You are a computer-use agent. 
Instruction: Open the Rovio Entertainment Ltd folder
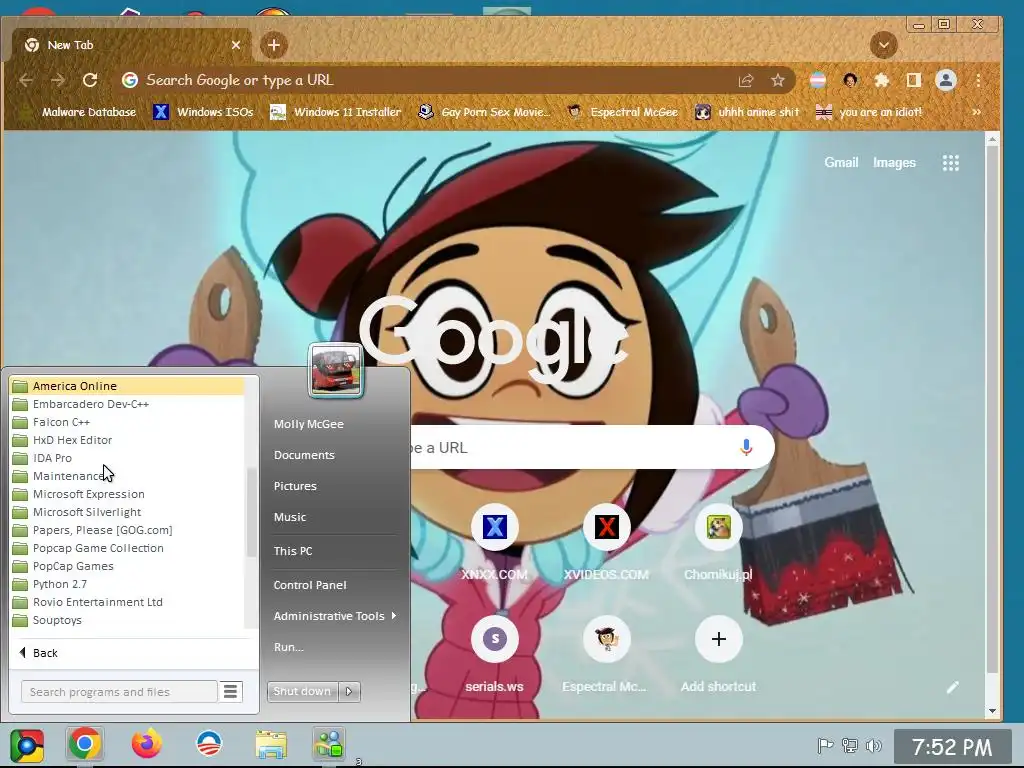[127, 602]
